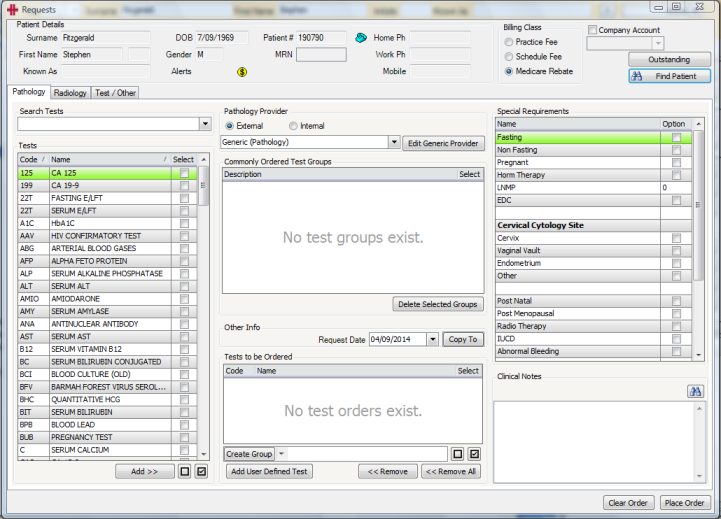This screenshot has height=519, width=721.
Task: Click the Create Group button
Action: (249, 454)
